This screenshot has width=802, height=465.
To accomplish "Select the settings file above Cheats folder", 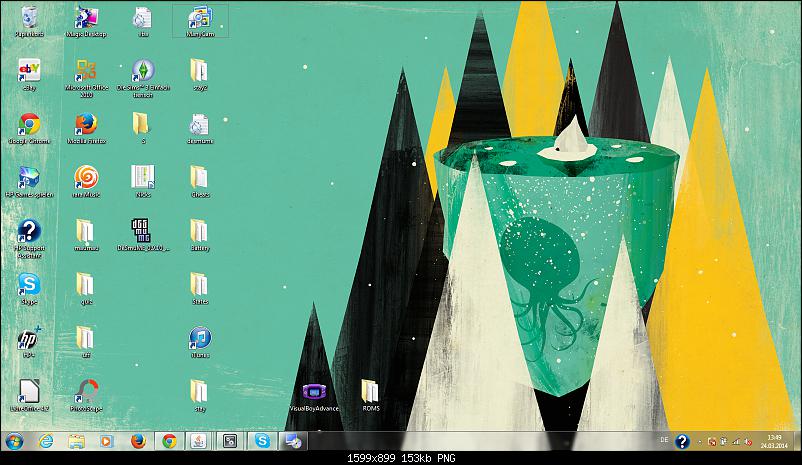I will (200, 128).
